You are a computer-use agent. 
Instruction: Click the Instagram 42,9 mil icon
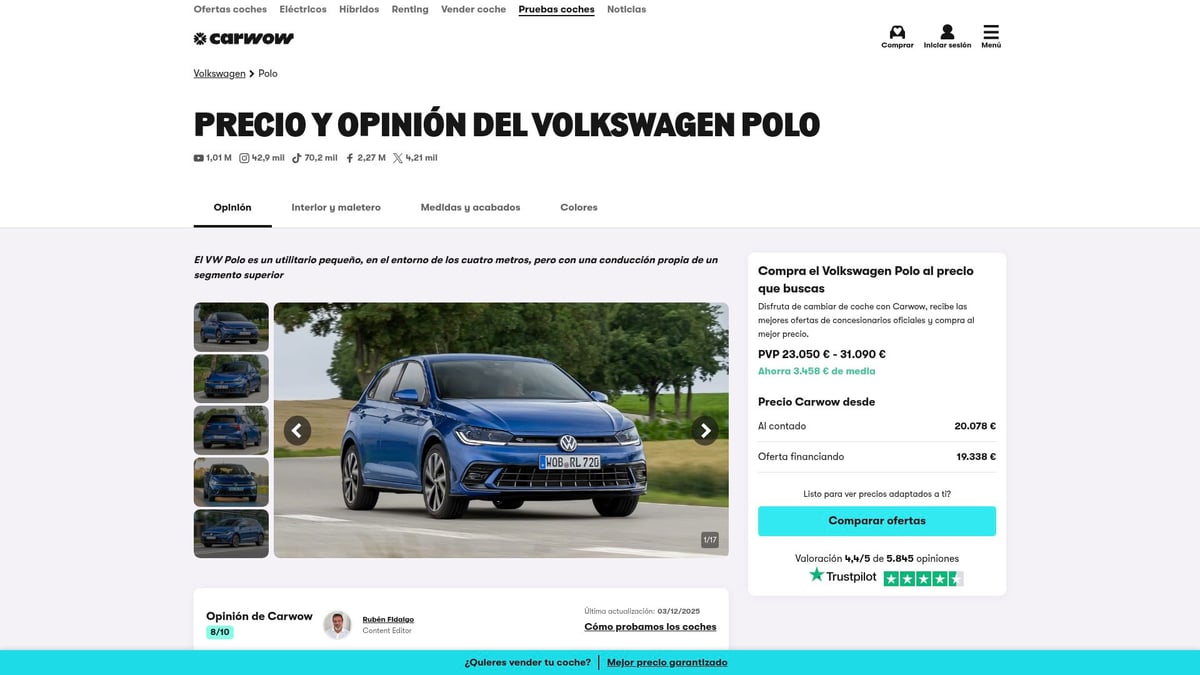click(244, 158)
